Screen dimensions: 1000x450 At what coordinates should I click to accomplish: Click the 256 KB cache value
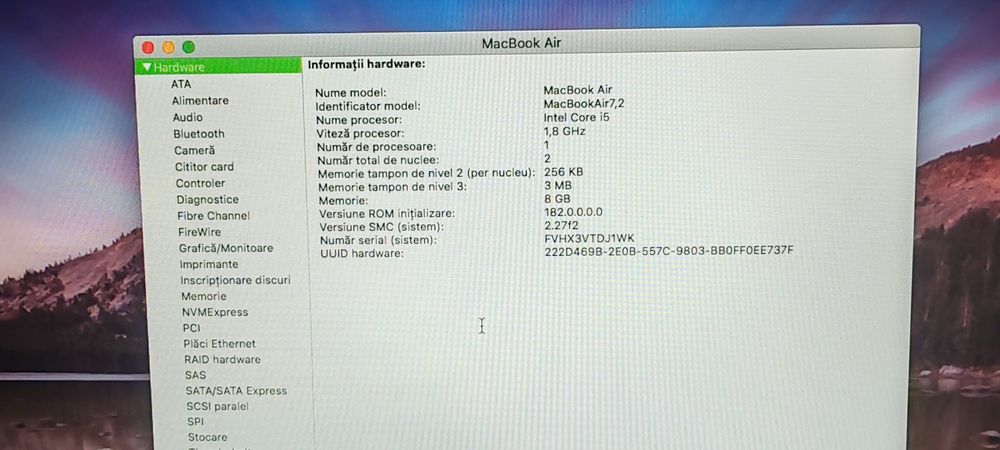tap(564, 172)
